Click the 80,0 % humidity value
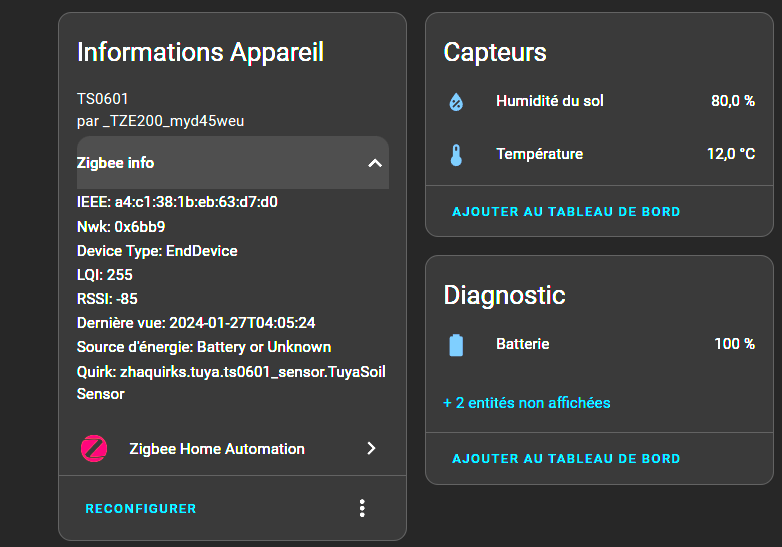 (733, 101)
